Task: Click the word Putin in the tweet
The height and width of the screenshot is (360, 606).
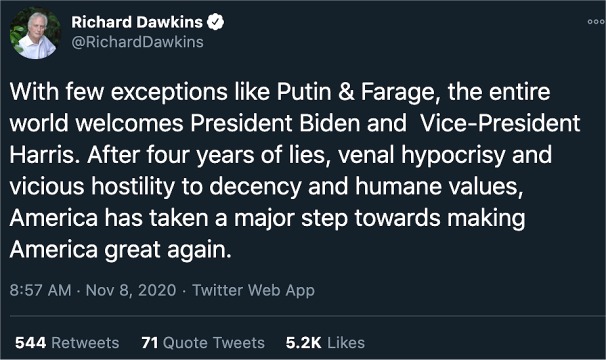Action: (x=304, y=92)
